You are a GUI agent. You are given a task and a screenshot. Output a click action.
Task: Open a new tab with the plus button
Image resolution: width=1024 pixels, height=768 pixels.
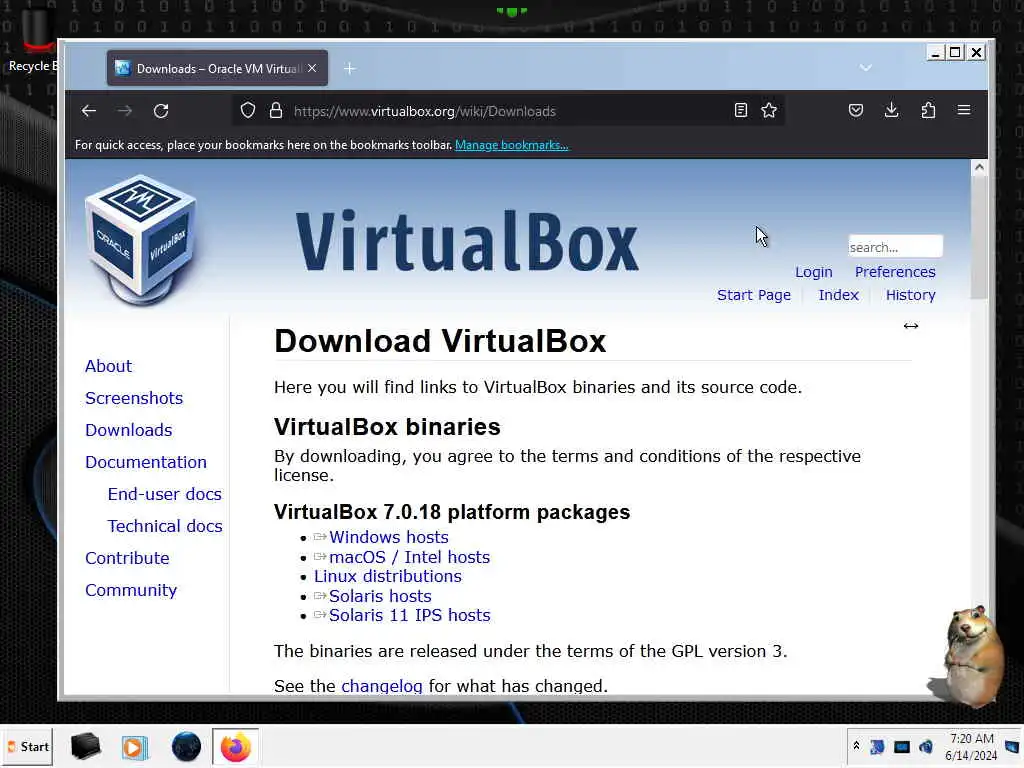pyautogui.click(x=349, y=68)
